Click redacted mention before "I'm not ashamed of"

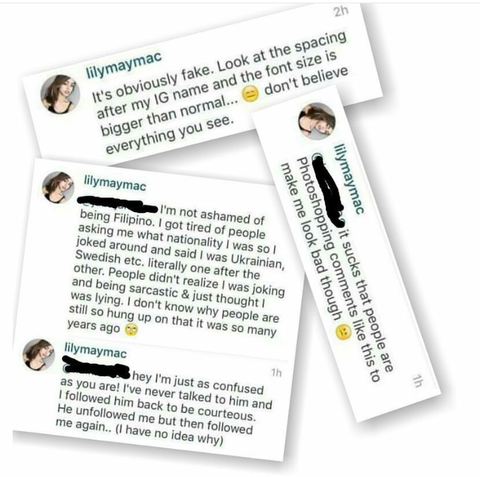pyautogui.click(x=117, y=204)
